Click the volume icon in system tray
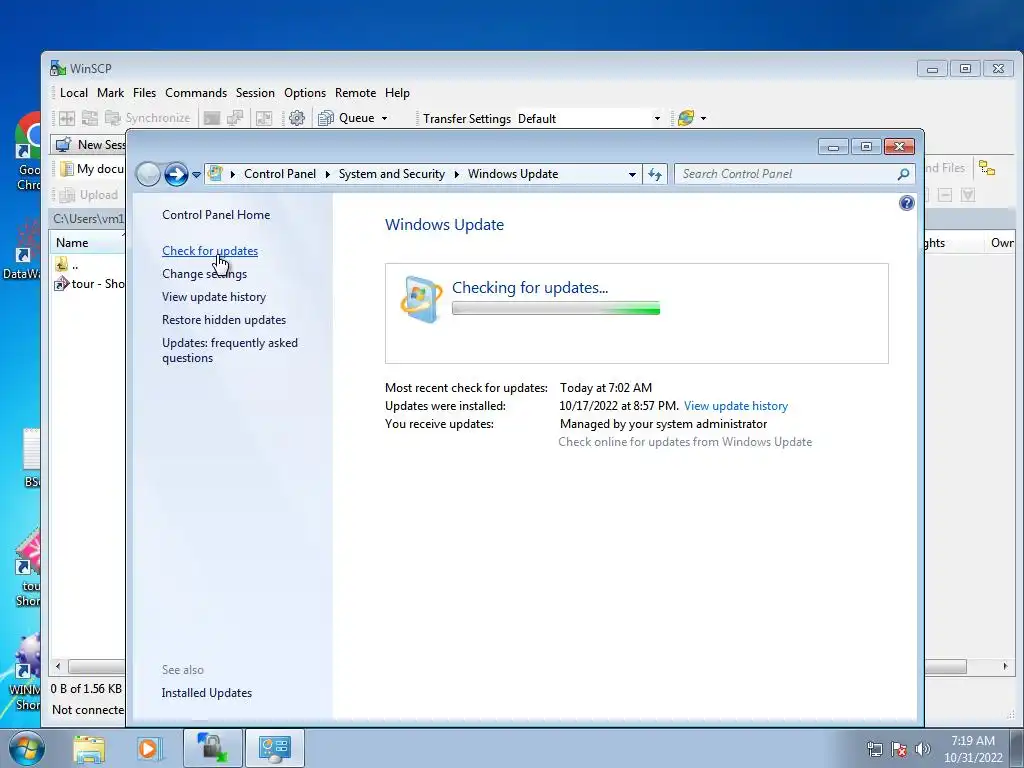This screenshot has width=1024, height=768. [923, 749]
